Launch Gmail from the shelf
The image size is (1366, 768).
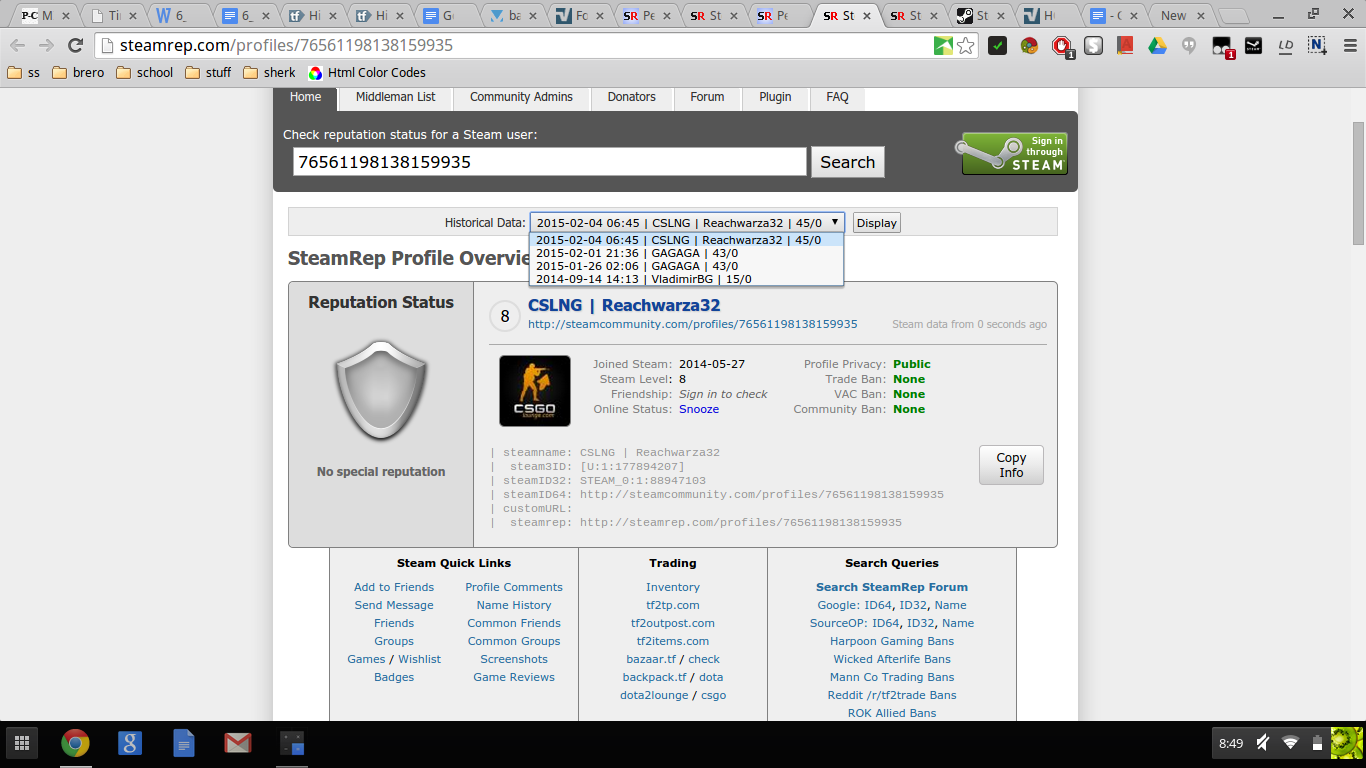pyautogui.click(x=237, y=743)
